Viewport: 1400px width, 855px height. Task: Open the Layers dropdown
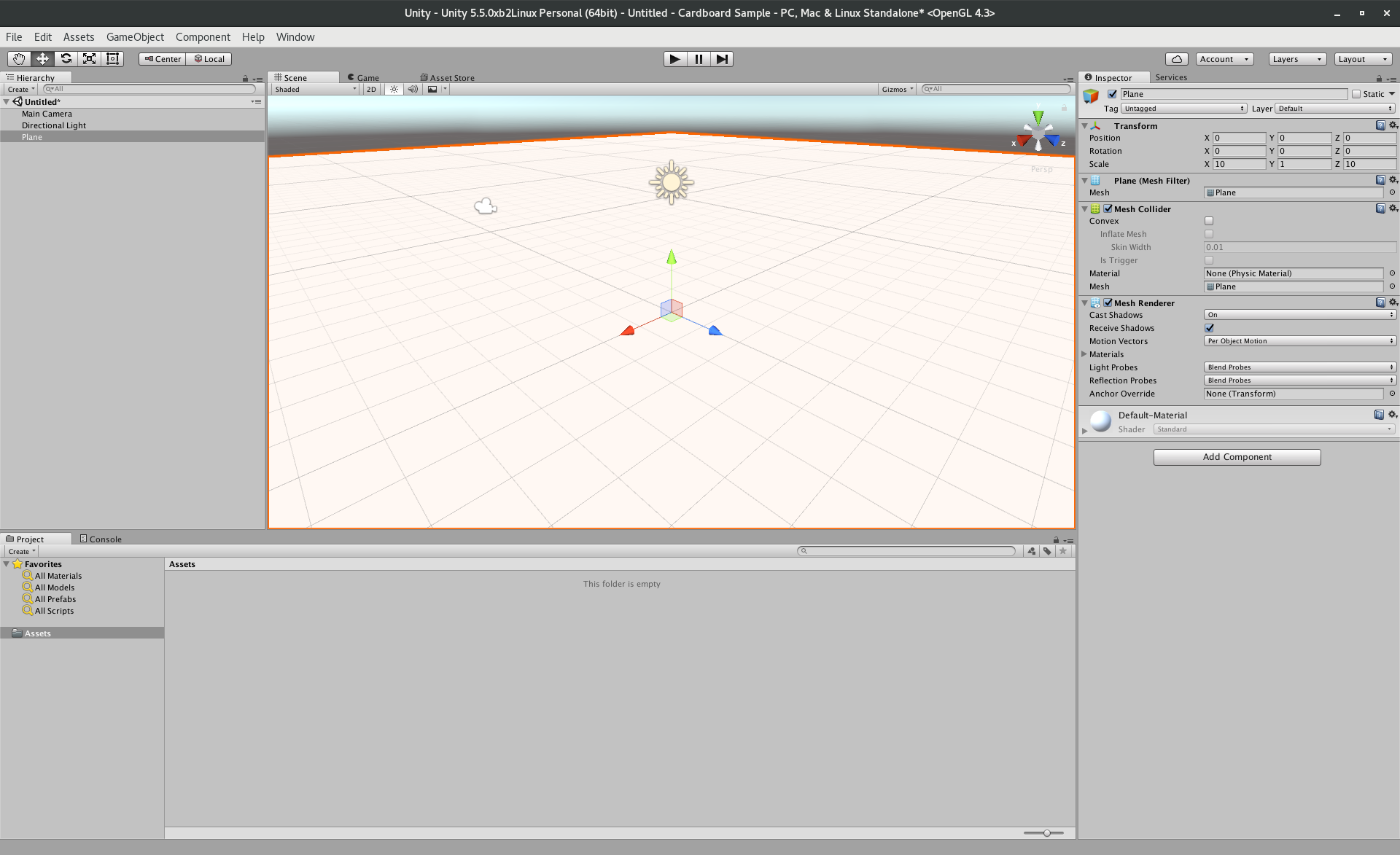pos(1296,59)
